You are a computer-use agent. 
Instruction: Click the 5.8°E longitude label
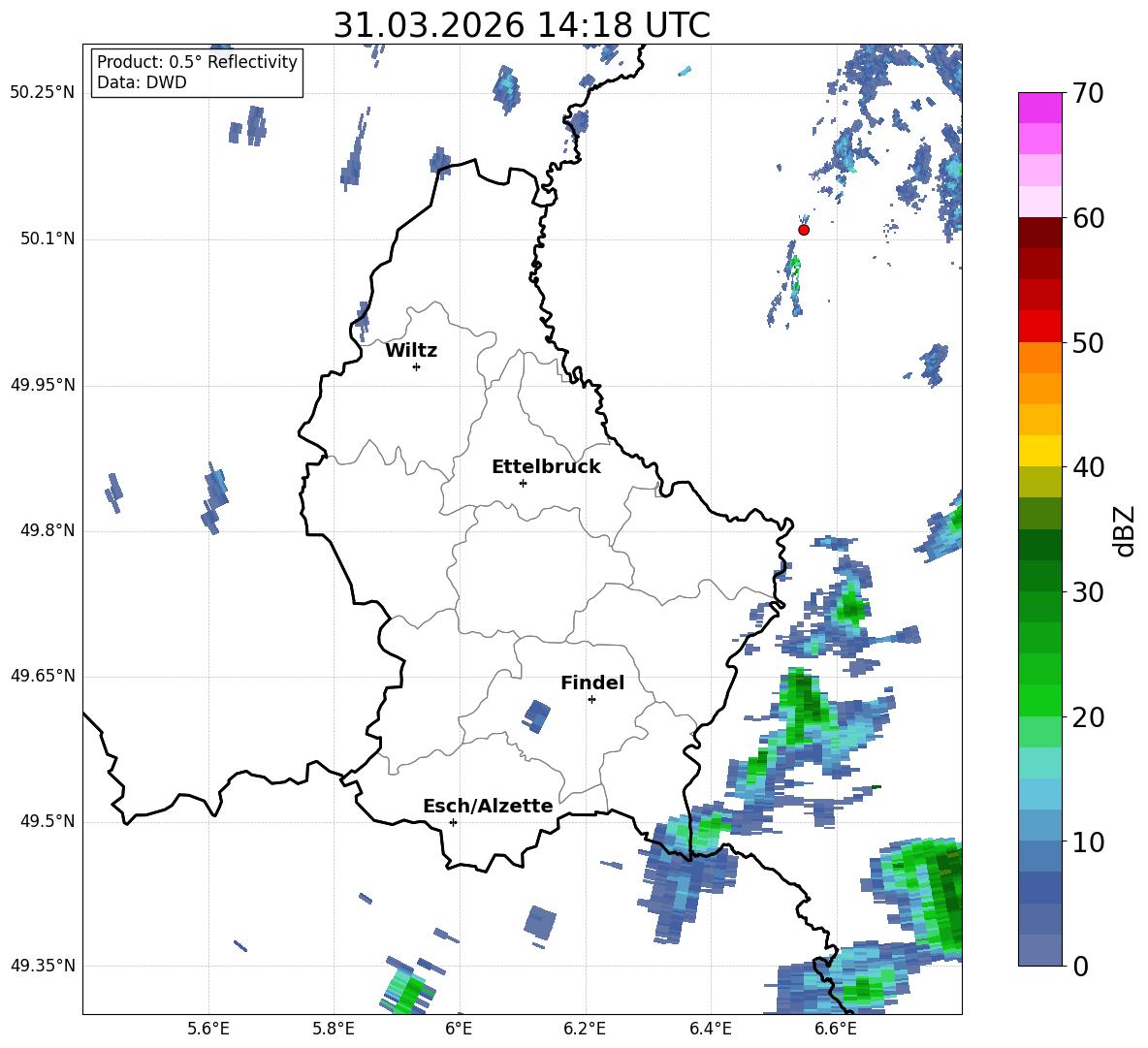[334, 1029]
